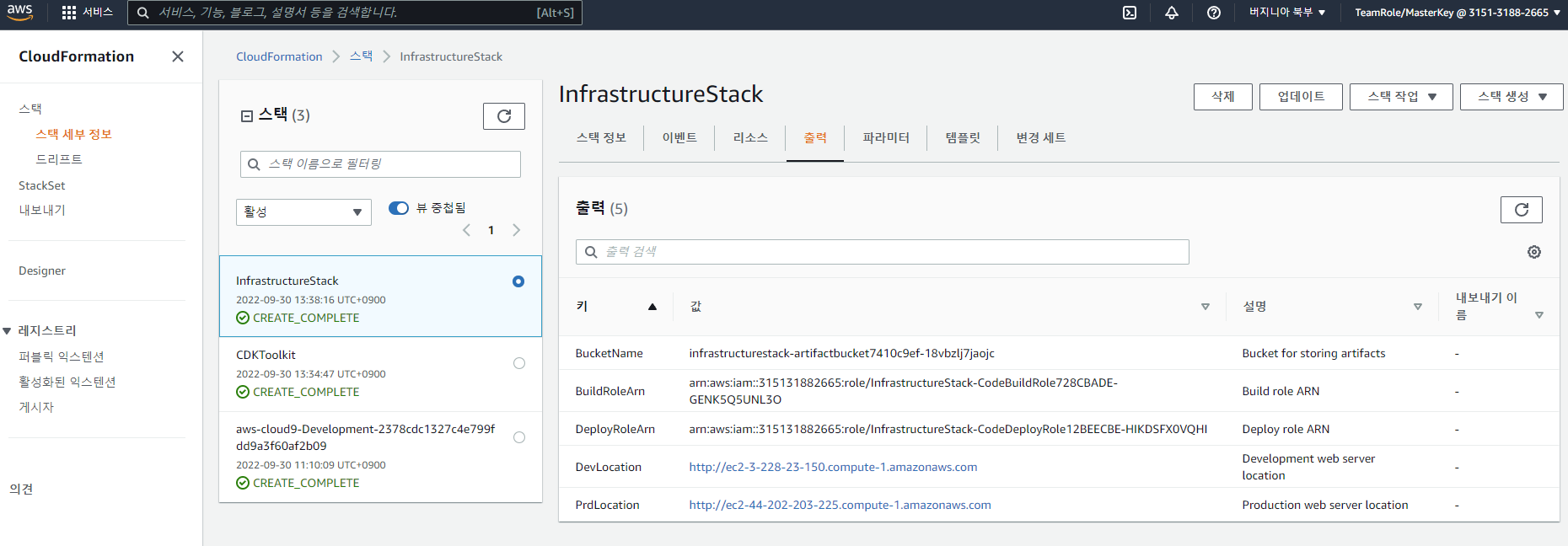The image size is (1568, 546).
Task: Open the PrdLocation URL link
Action: (x=840, y=505)
